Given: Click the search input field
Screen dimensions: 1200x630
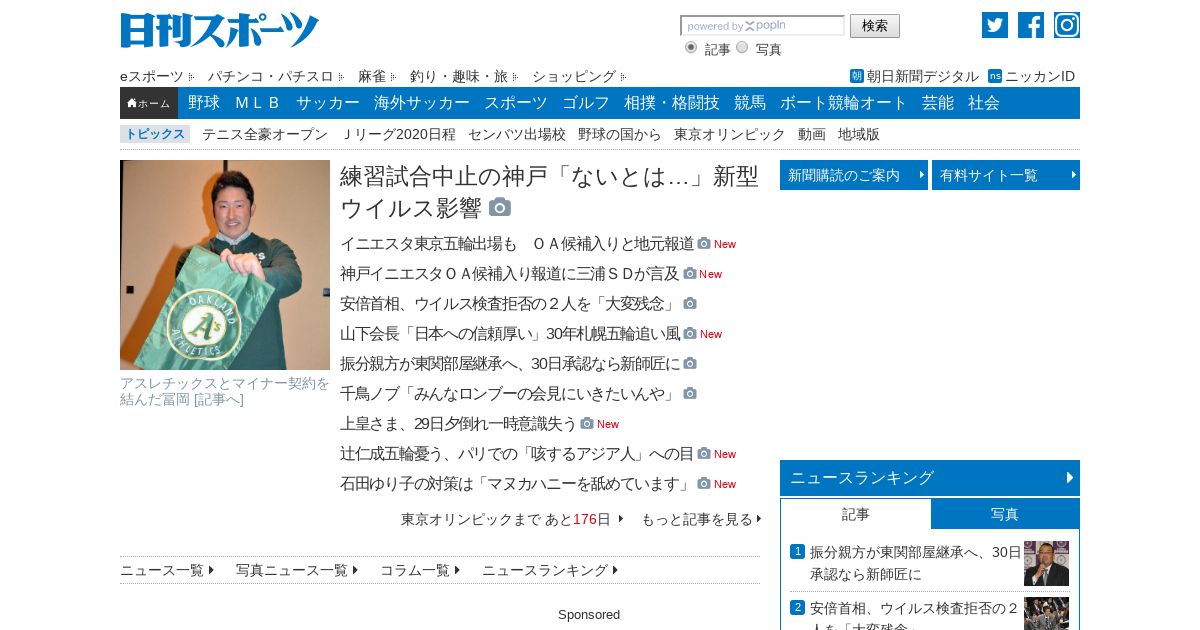Looking at the screenshot, I should tap(763, 26).
